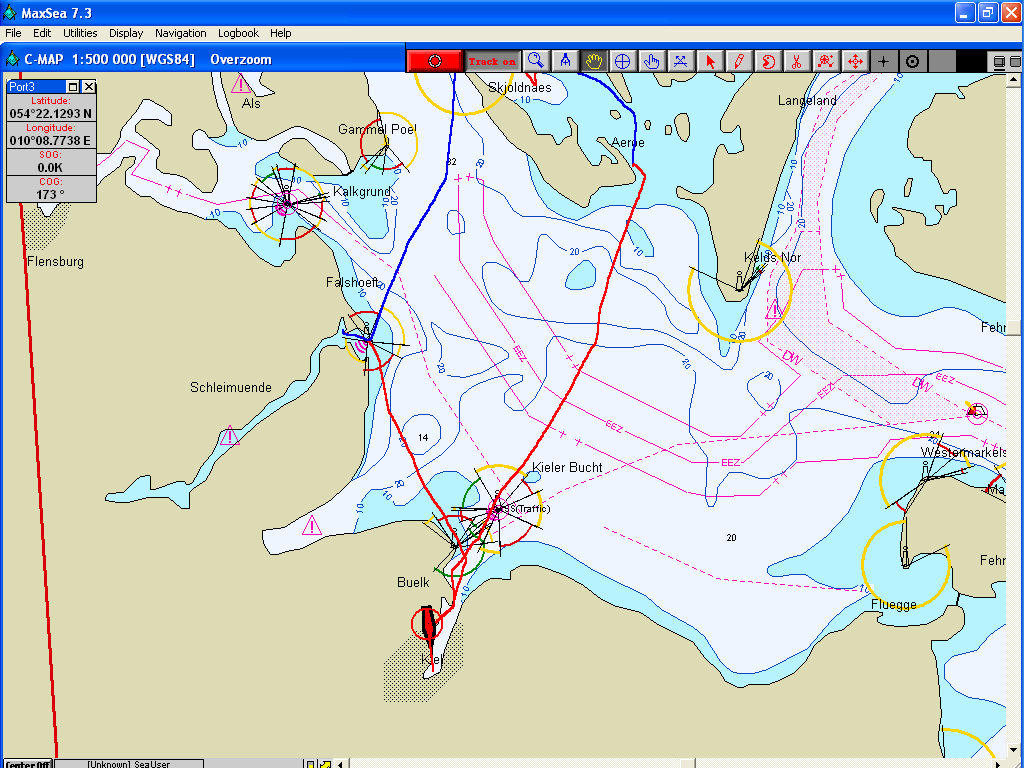Activate the yellow hand pan tool
This screenshot has width=1024, height=768.
point(594,61)
